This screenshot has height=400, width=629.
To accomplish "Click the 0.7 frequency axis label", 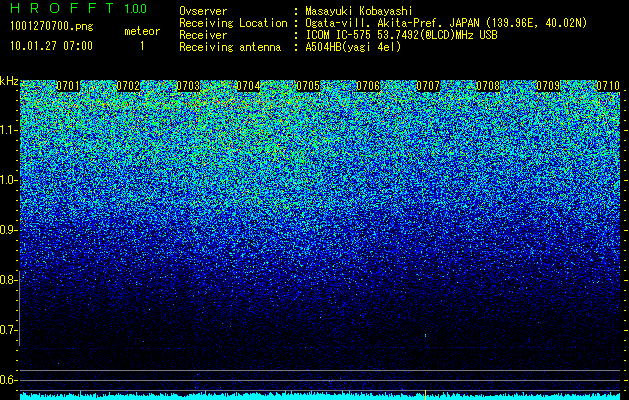I will point(8,330).
